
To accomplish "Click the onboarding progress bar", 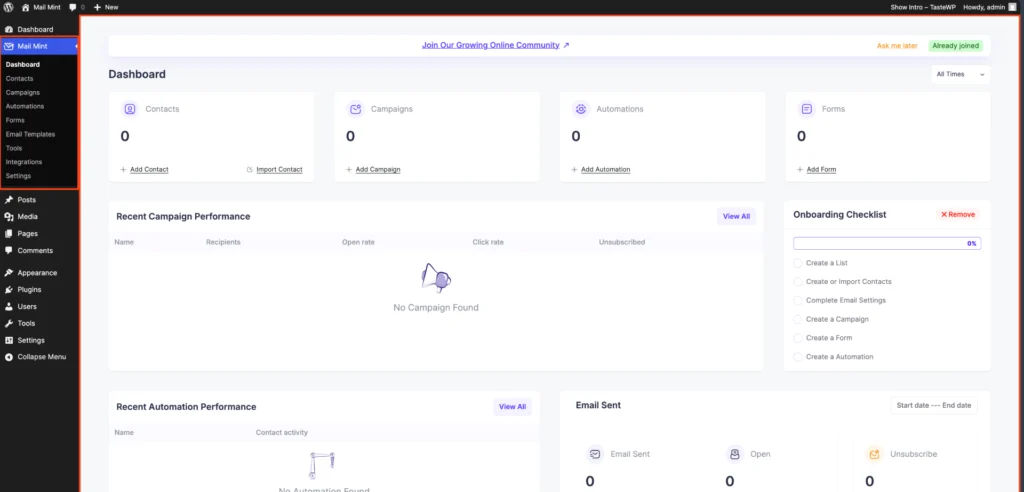I will [x=886, y=243].
